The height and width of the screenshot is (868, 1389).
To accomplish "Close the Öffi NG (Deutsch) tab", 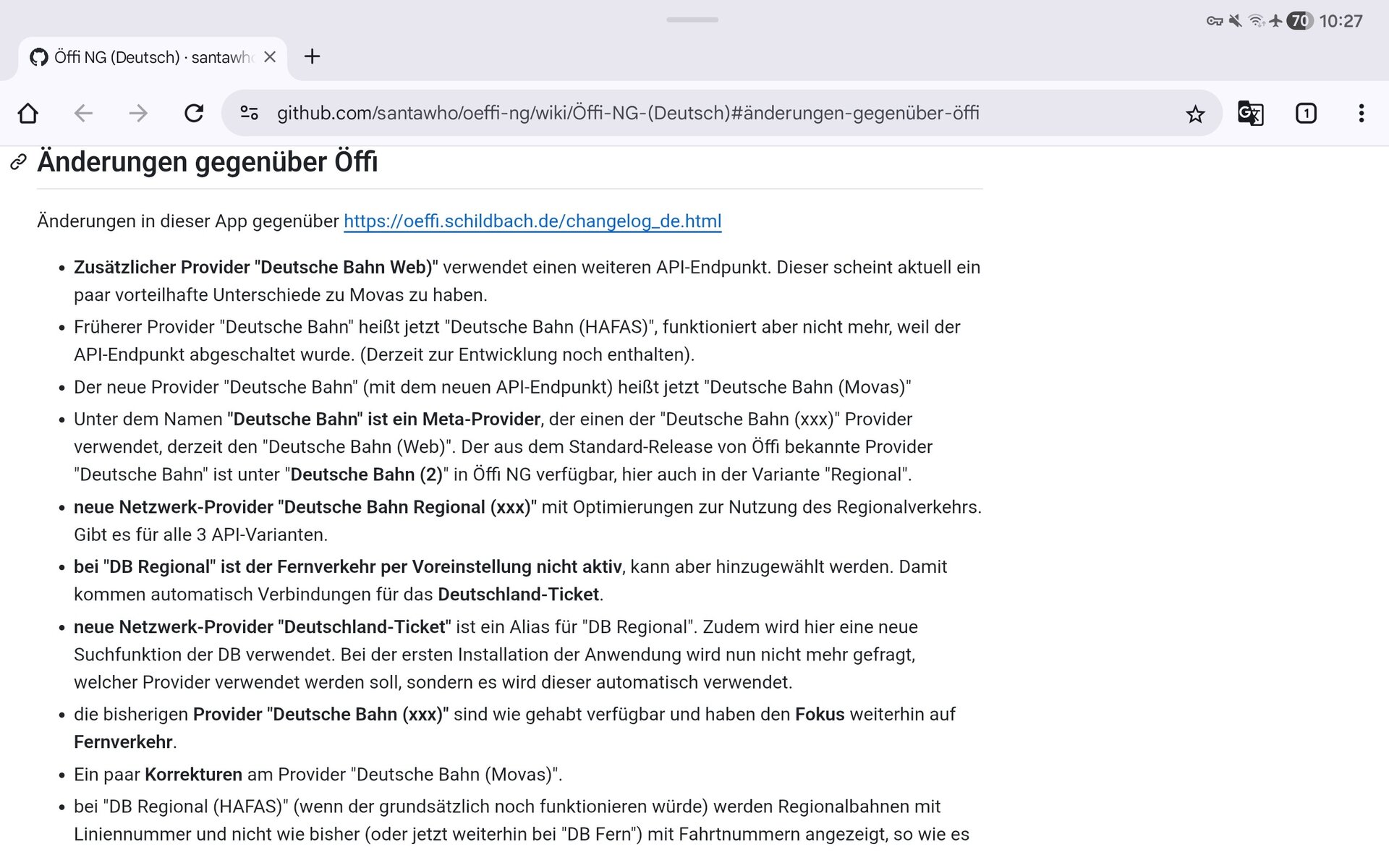I will tap(270, 56).
